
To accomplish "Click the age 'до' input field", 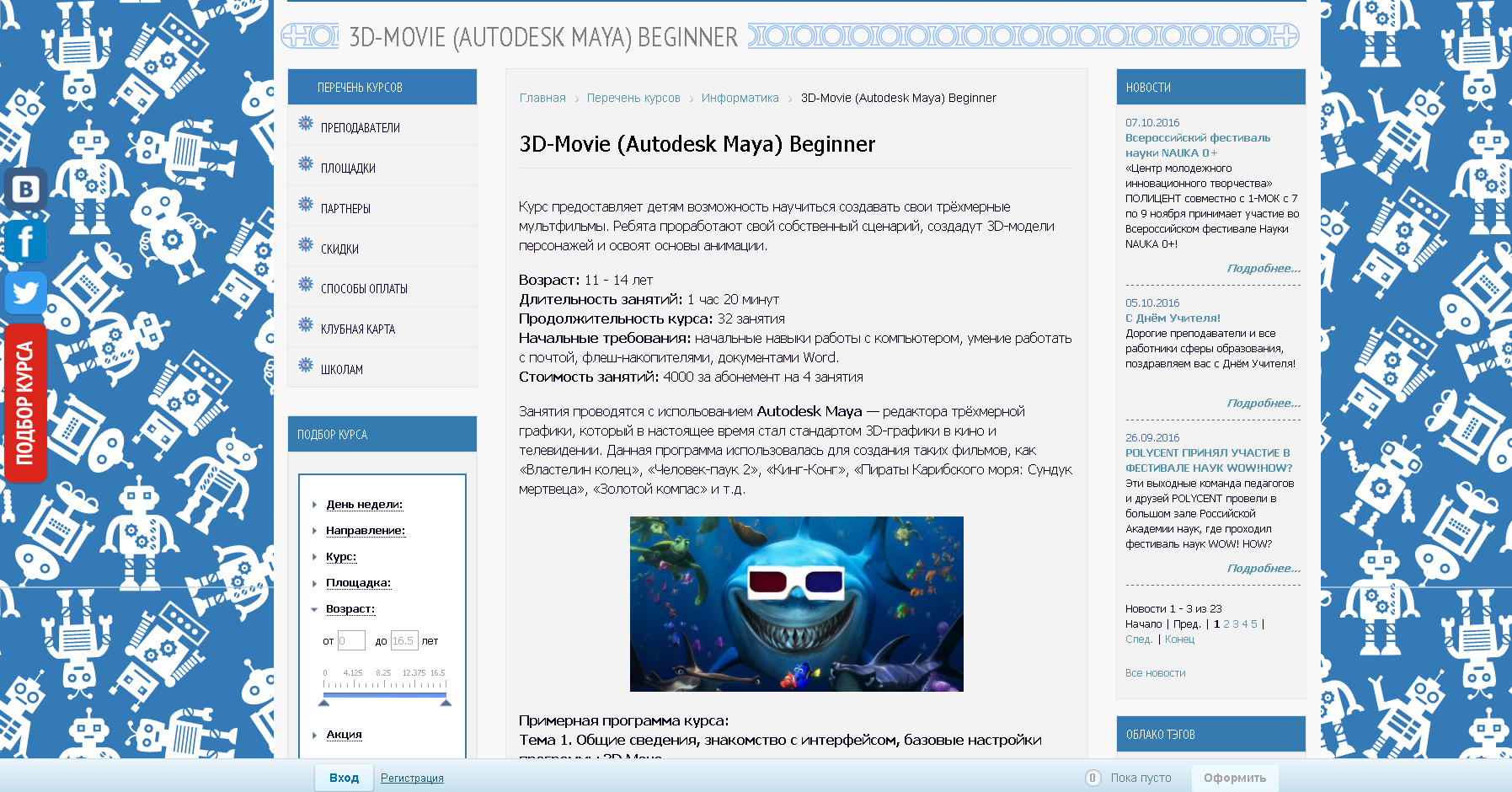I will 404,640.
